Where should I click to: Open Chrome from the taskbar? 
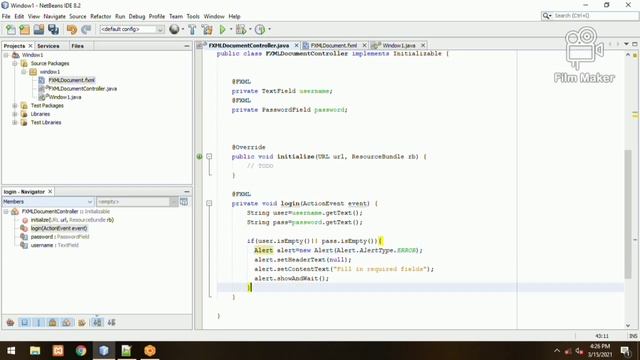coord(81,351)
